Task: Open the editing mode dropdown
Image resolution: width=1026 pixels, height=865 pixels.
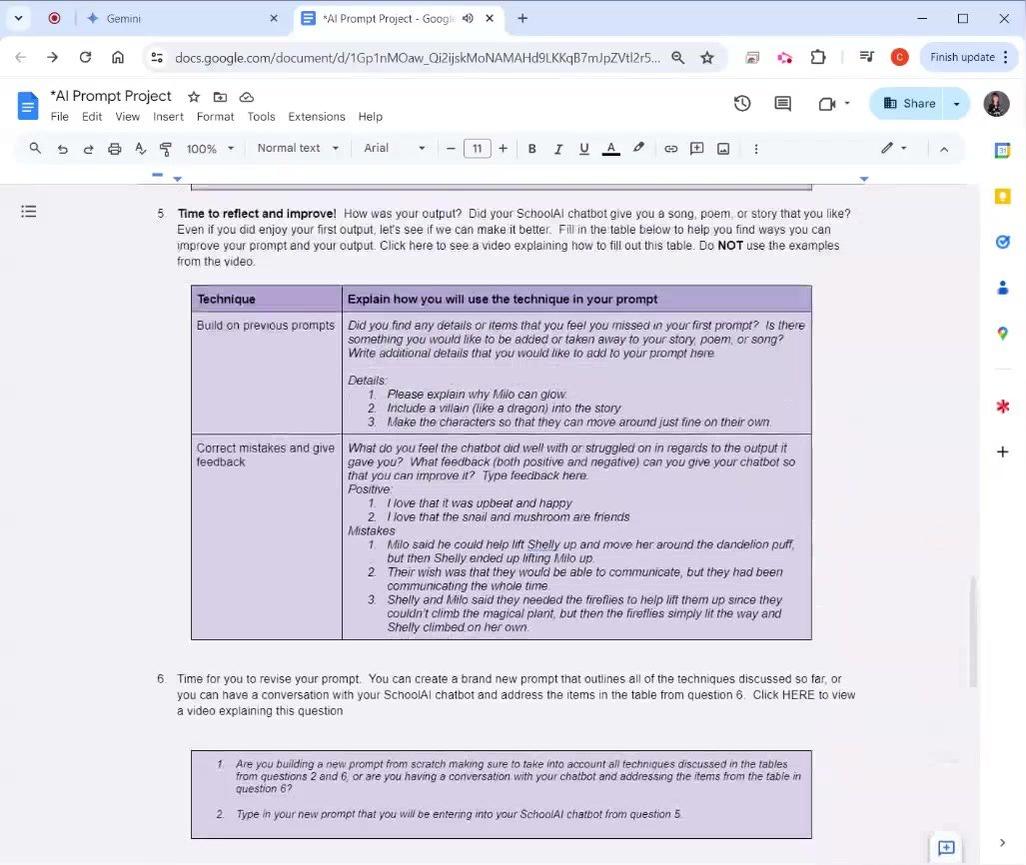Action: click(x=894, y=149)
